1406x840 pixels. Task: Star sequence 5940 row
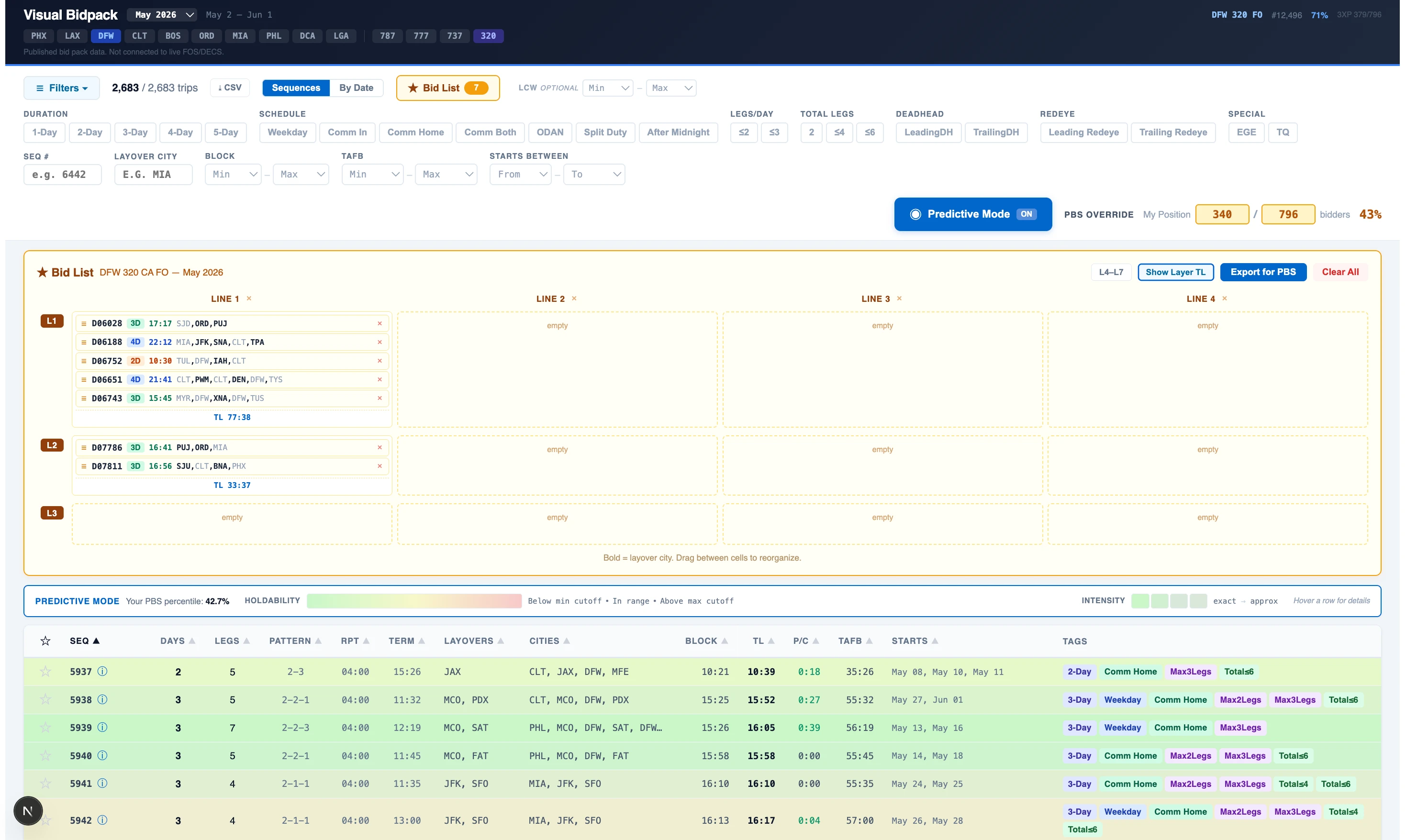pos(45,756)
